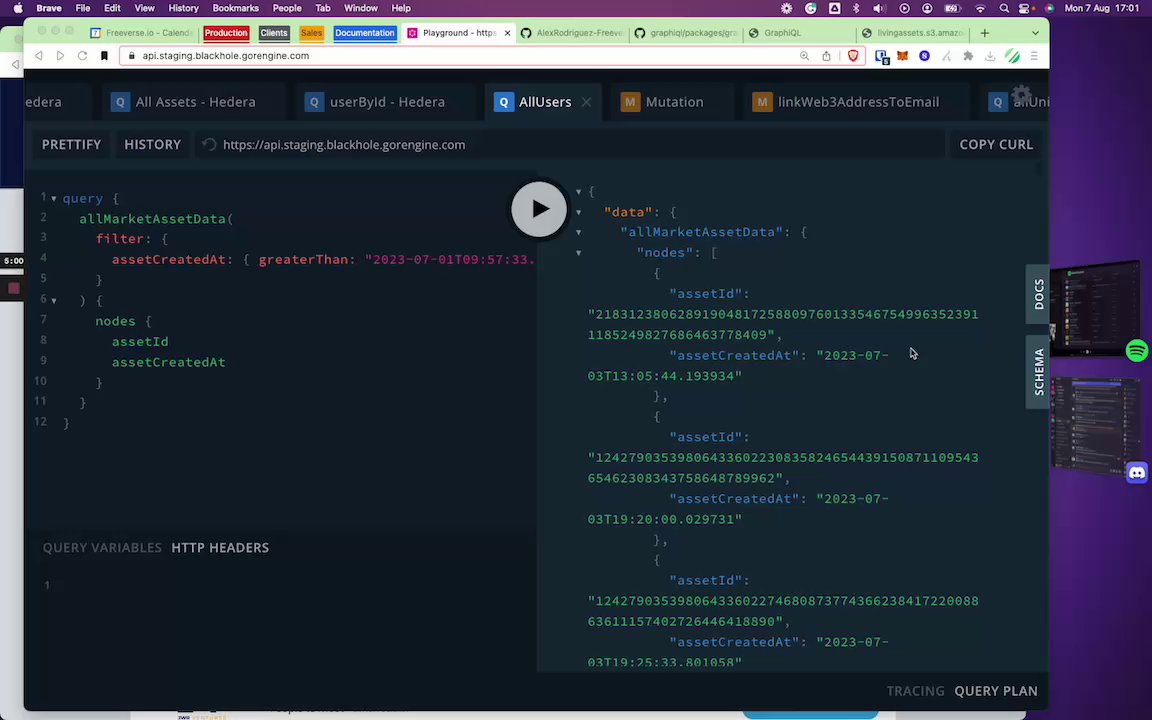Collapse the "data" object in results
The height and width of the screenshot is (720, 1152).
pyautogui.click(x=579, y=212)
